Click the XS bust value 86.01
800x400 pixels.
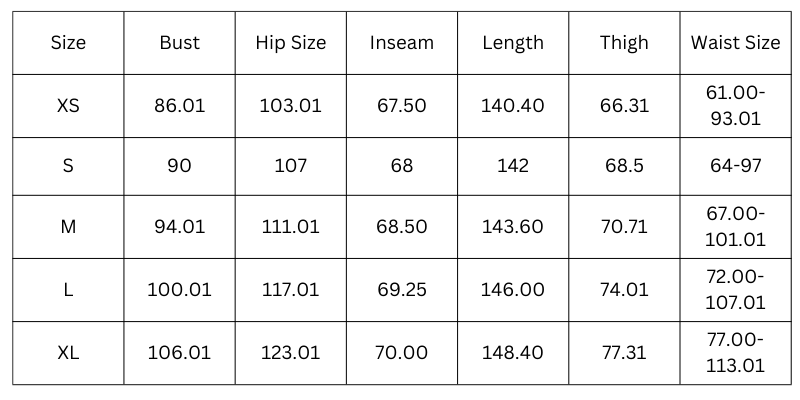click(x=180, y=105)
